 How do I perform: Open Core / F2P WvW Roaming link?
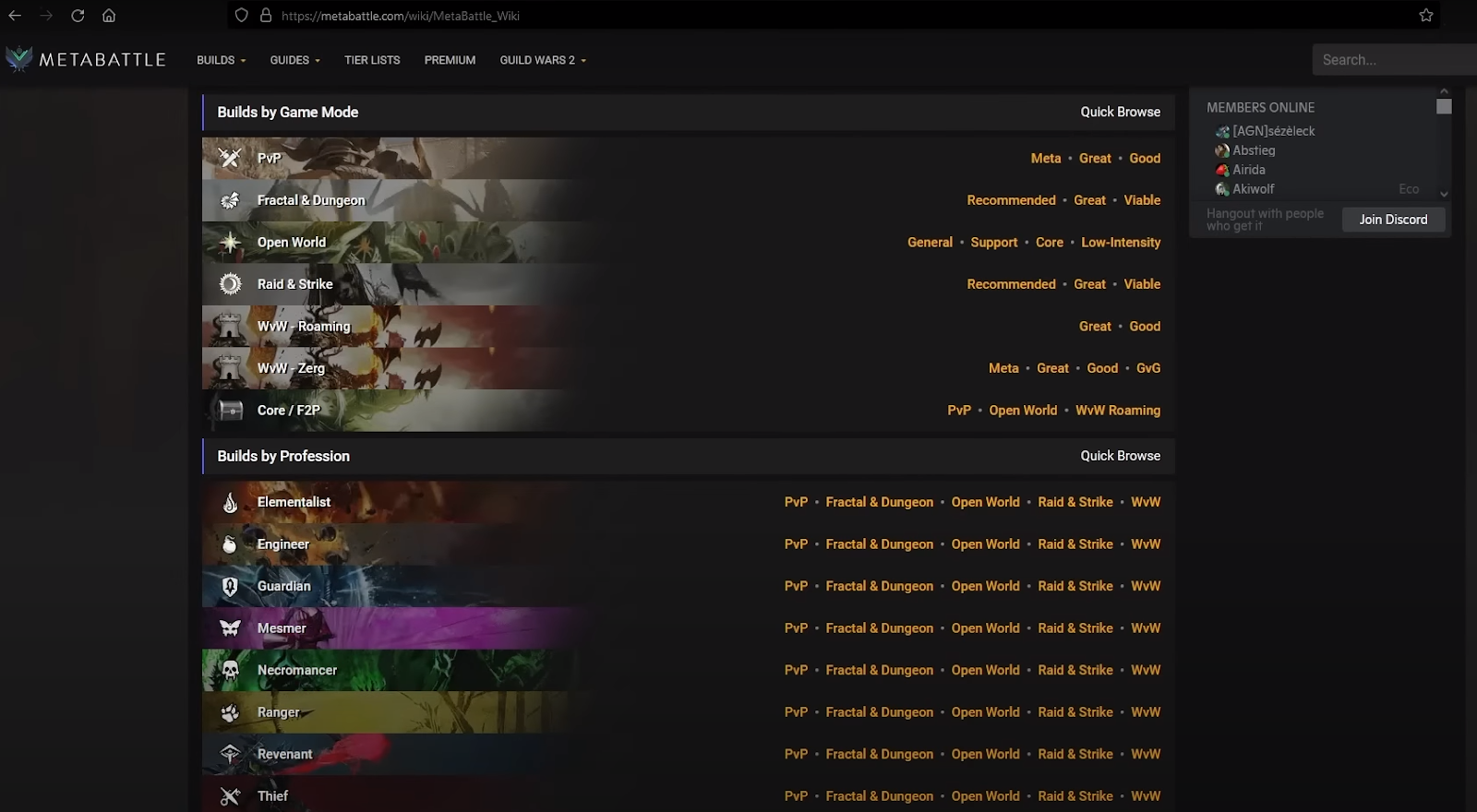tap(1118, 411)
